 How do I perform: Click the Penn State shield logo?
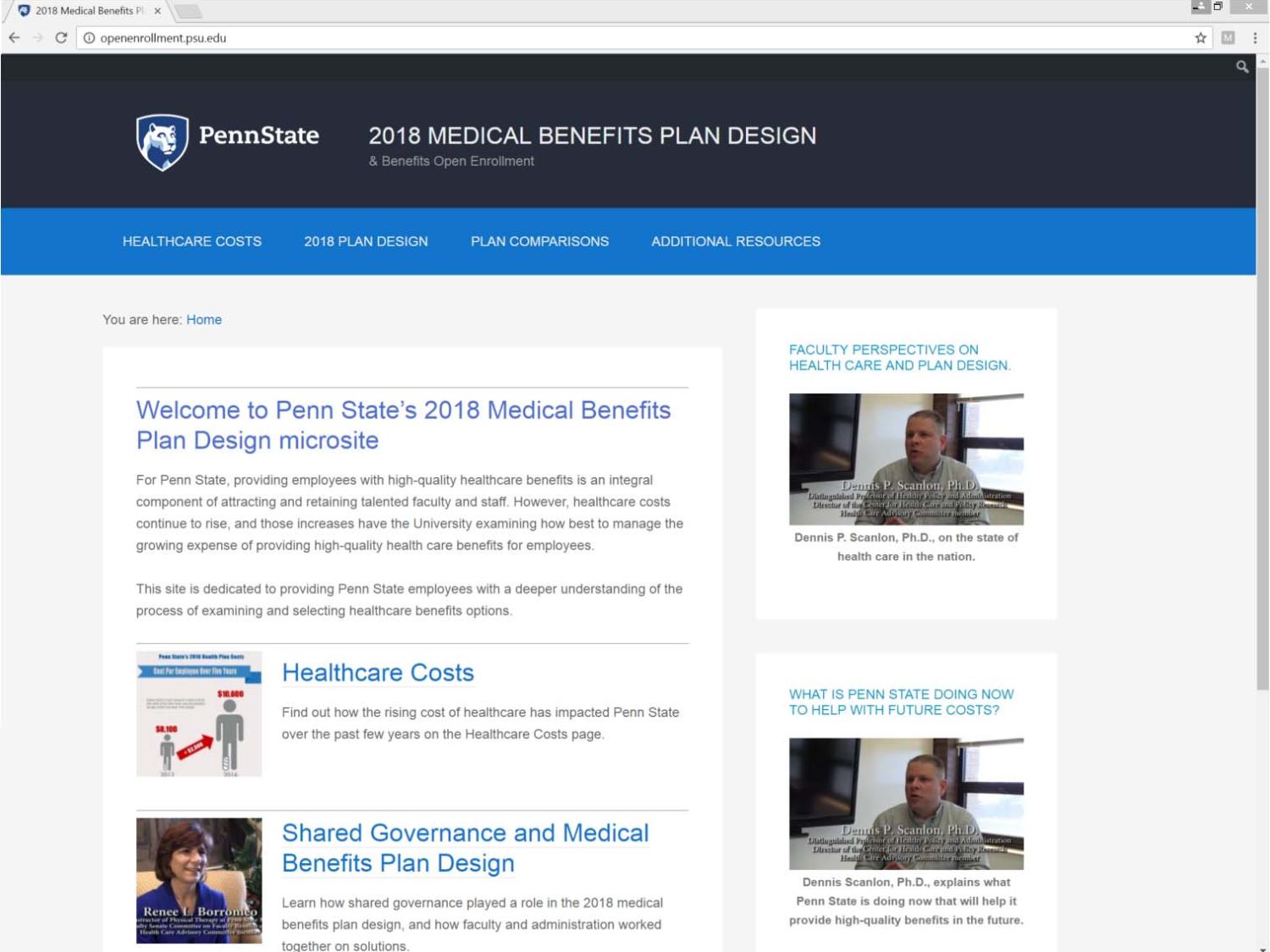tap(163, 142)
